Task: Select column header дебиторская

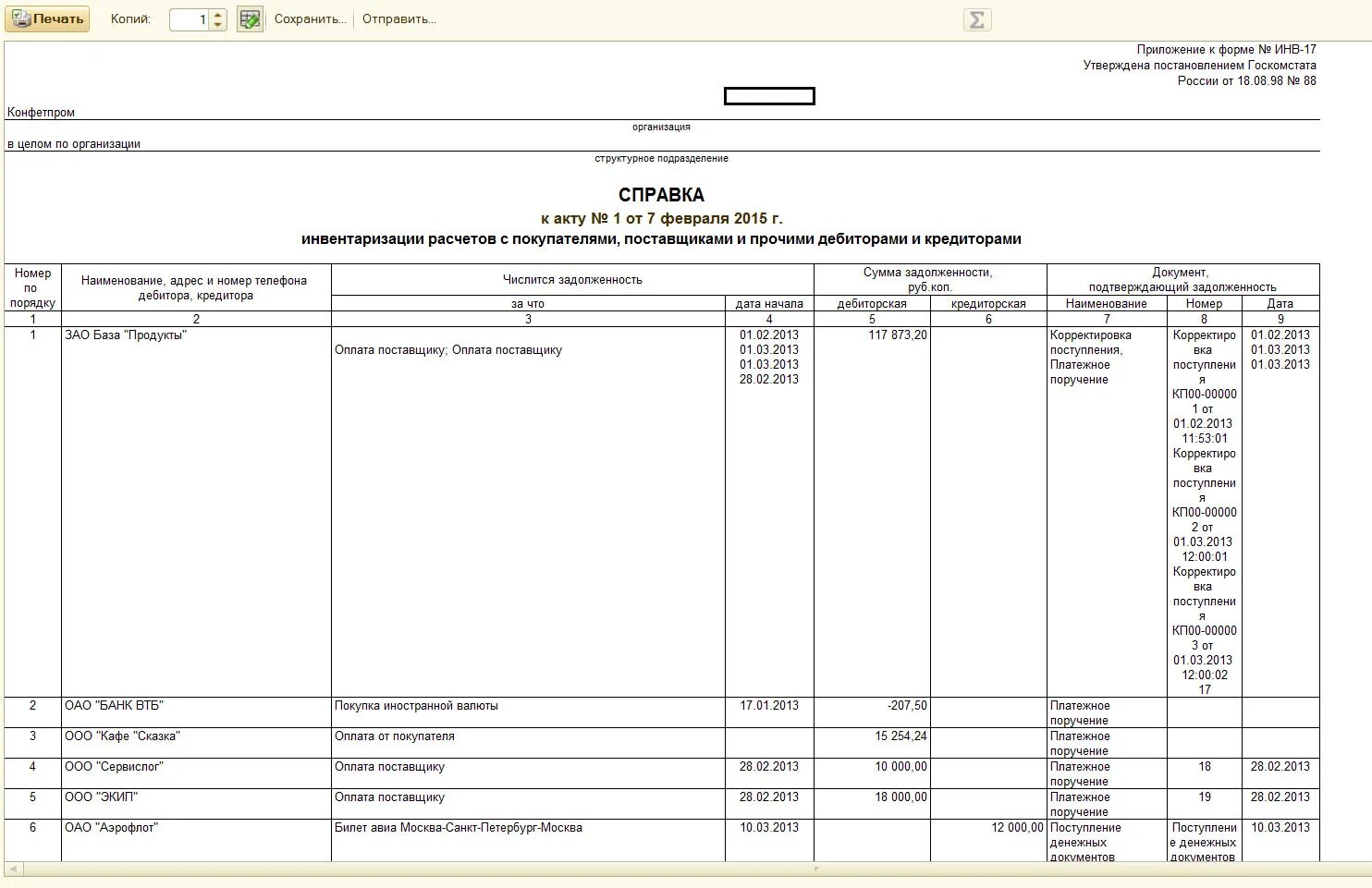Action: [x=872, y=304]
